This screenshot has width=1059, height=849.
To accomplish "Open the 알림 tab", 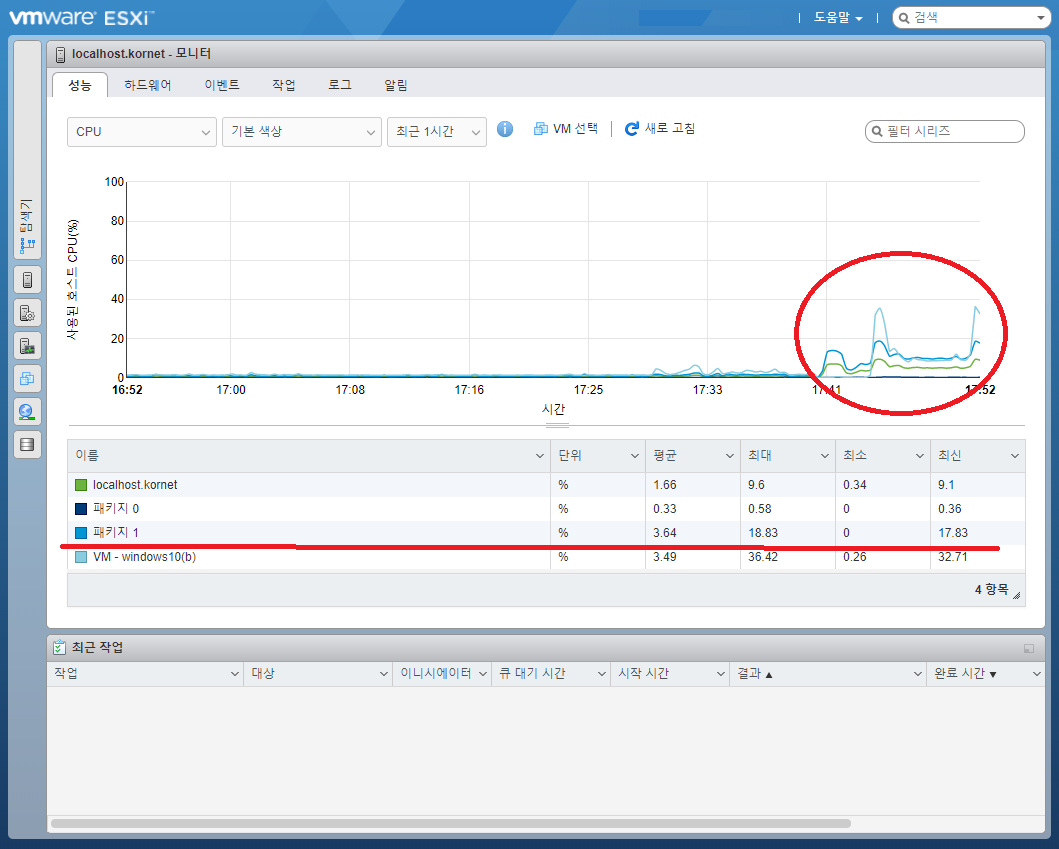I will (x=396, y=85).
